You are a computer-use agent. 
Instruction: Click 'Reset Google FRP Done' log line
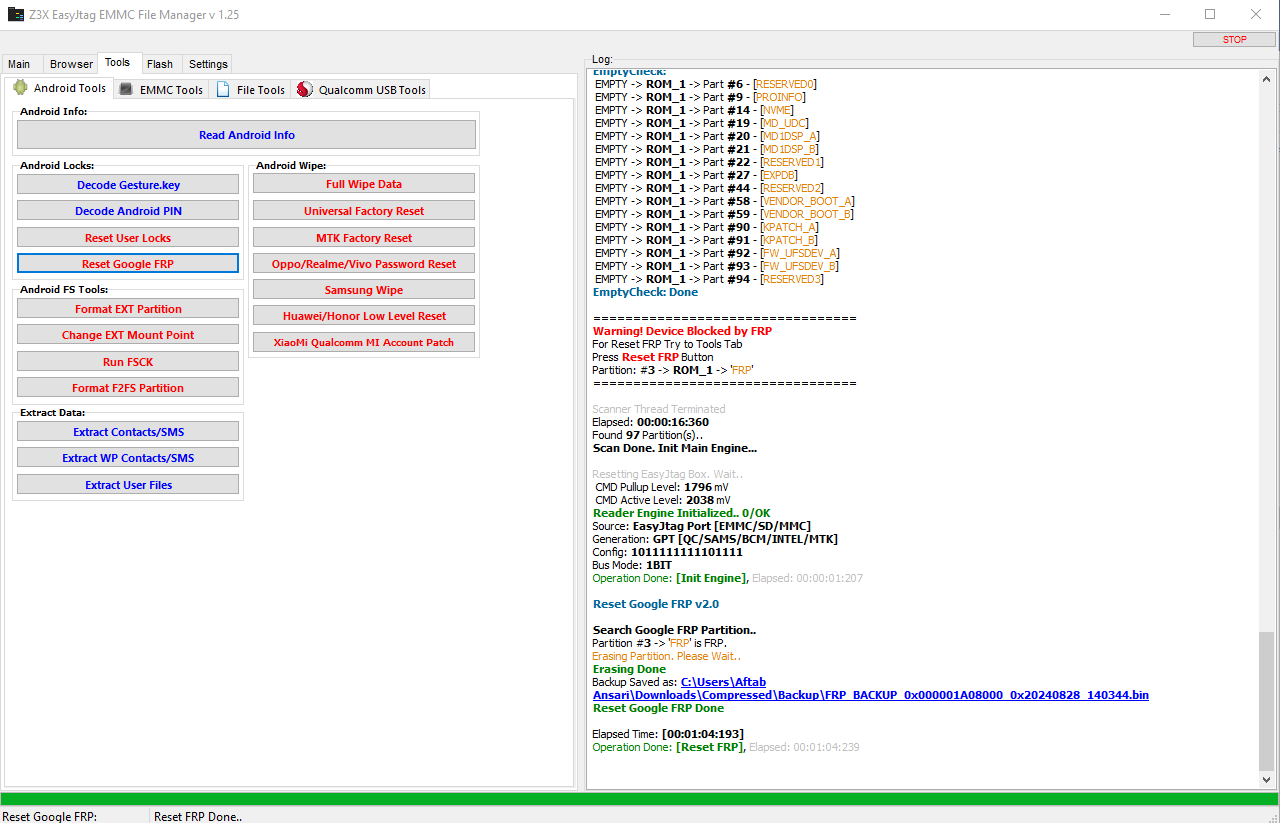pos(658,708)
